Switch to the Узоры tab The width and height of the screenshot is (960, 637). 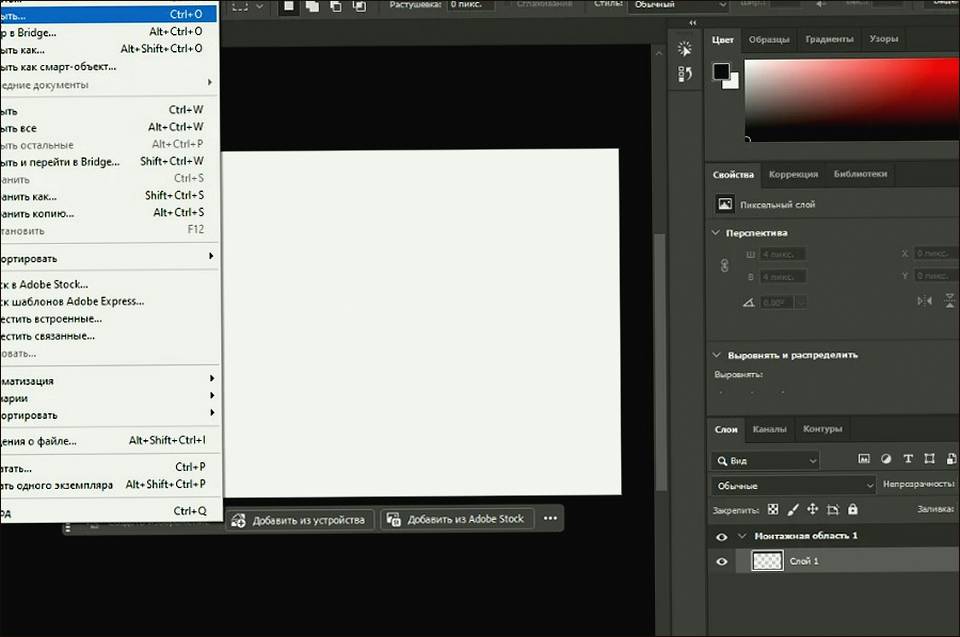pyautogui.click(x=883, y=39)
